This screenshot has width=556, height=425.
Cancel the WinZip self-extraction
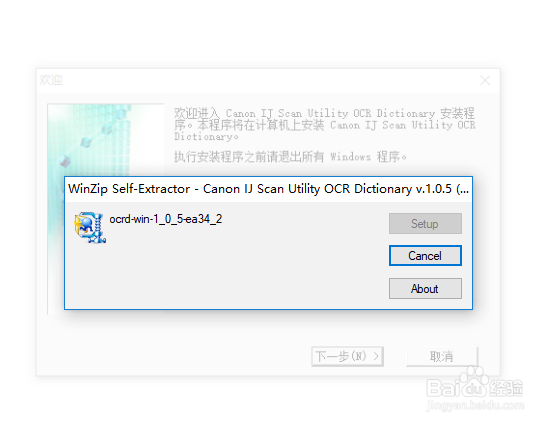click(x=425, y=256)
